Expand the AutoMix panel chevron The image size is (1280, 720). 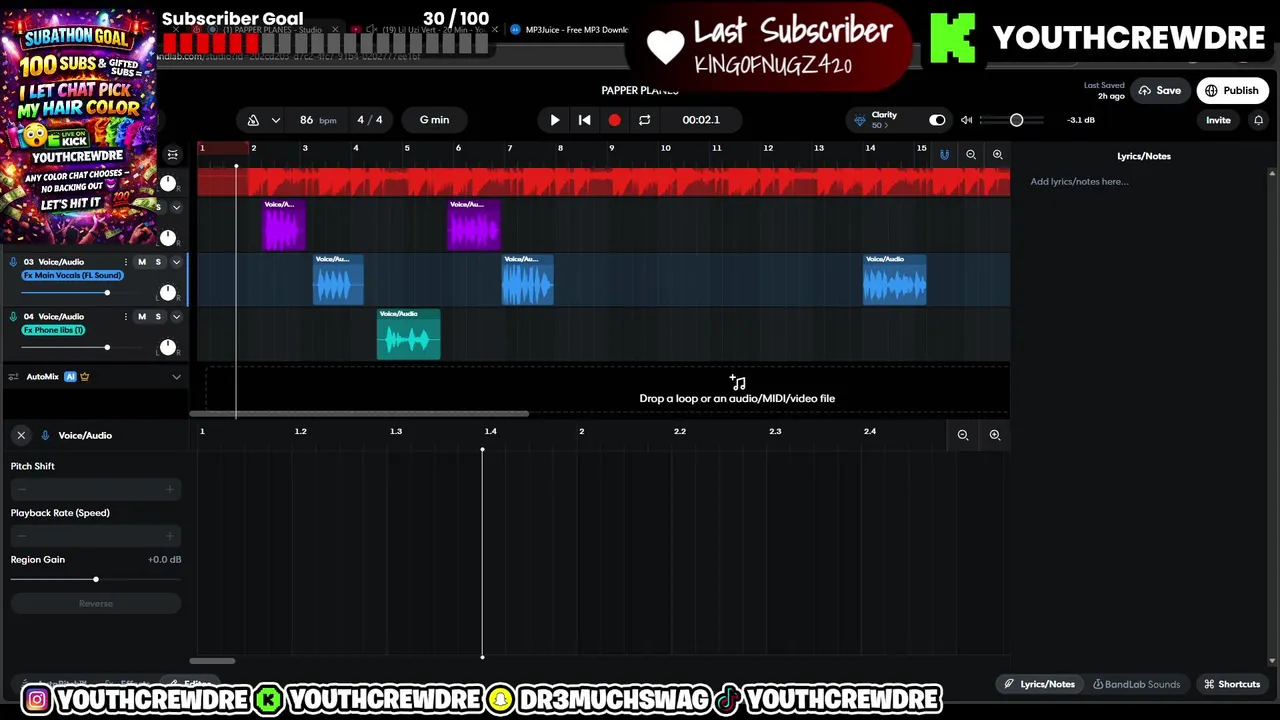click(176, 377)
